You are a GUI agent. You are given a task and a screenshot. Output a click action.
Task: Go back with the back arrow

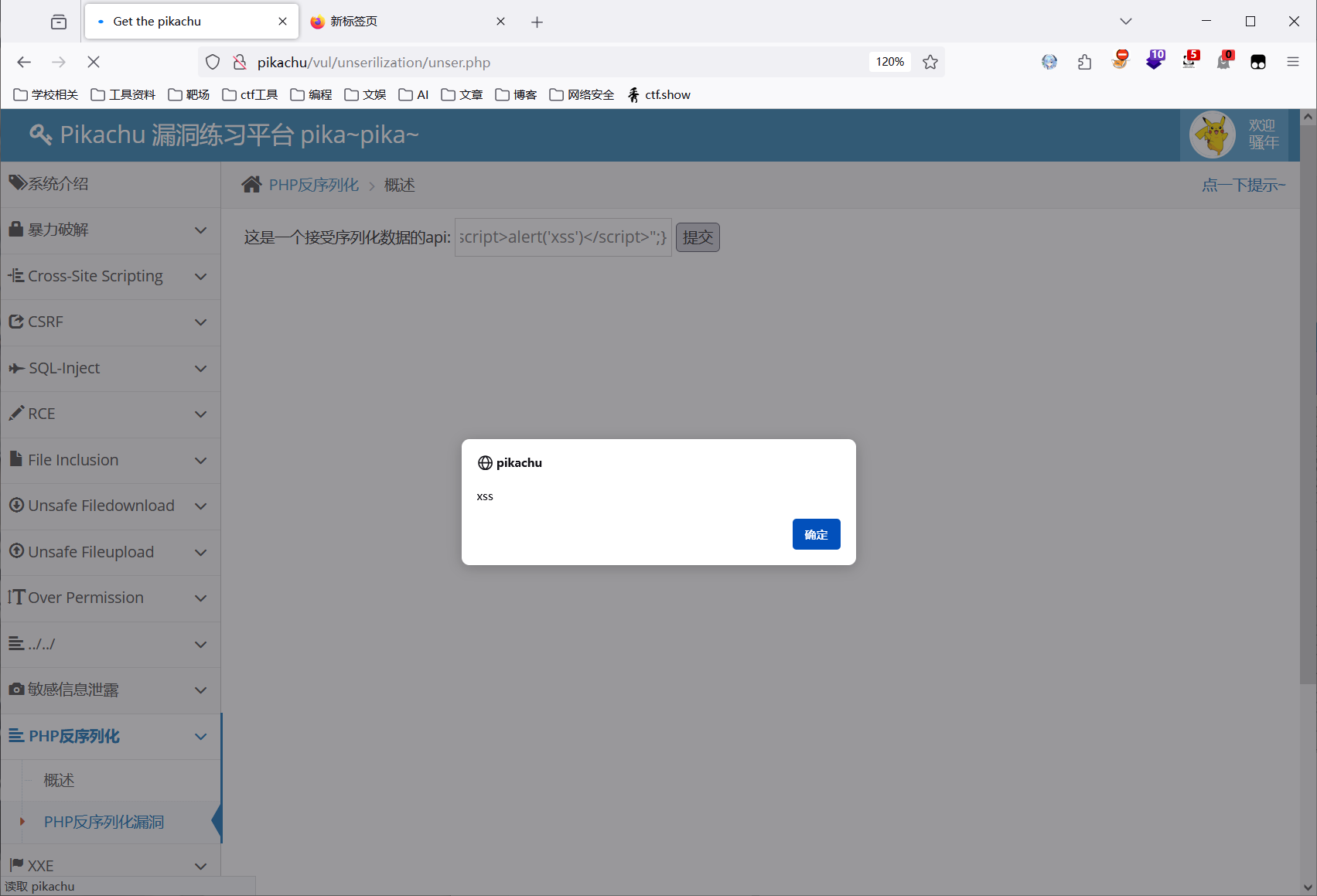pyautogui.click(x=24, y=62)
